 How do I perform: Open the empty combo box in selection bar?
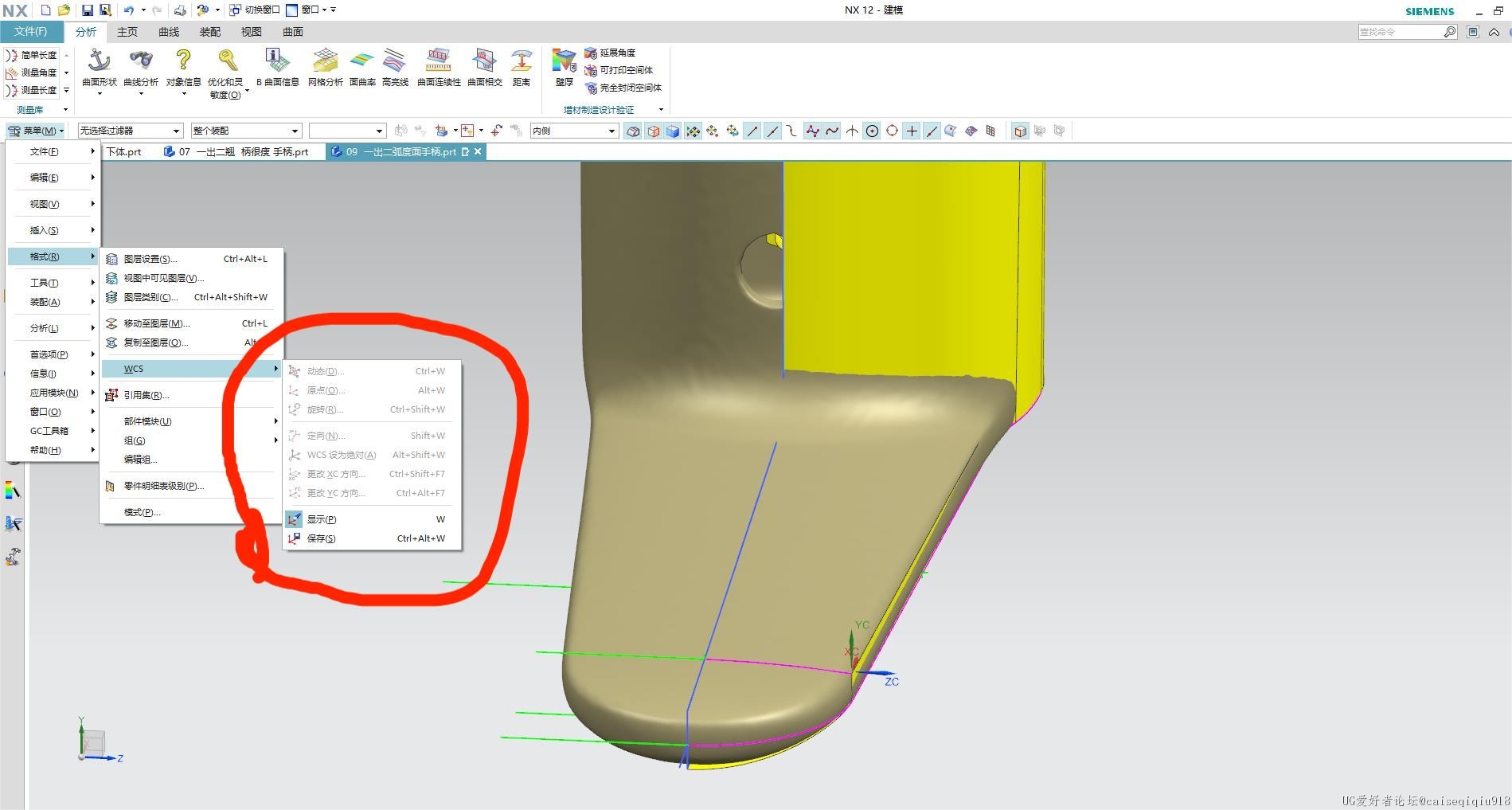coord(347,131)
